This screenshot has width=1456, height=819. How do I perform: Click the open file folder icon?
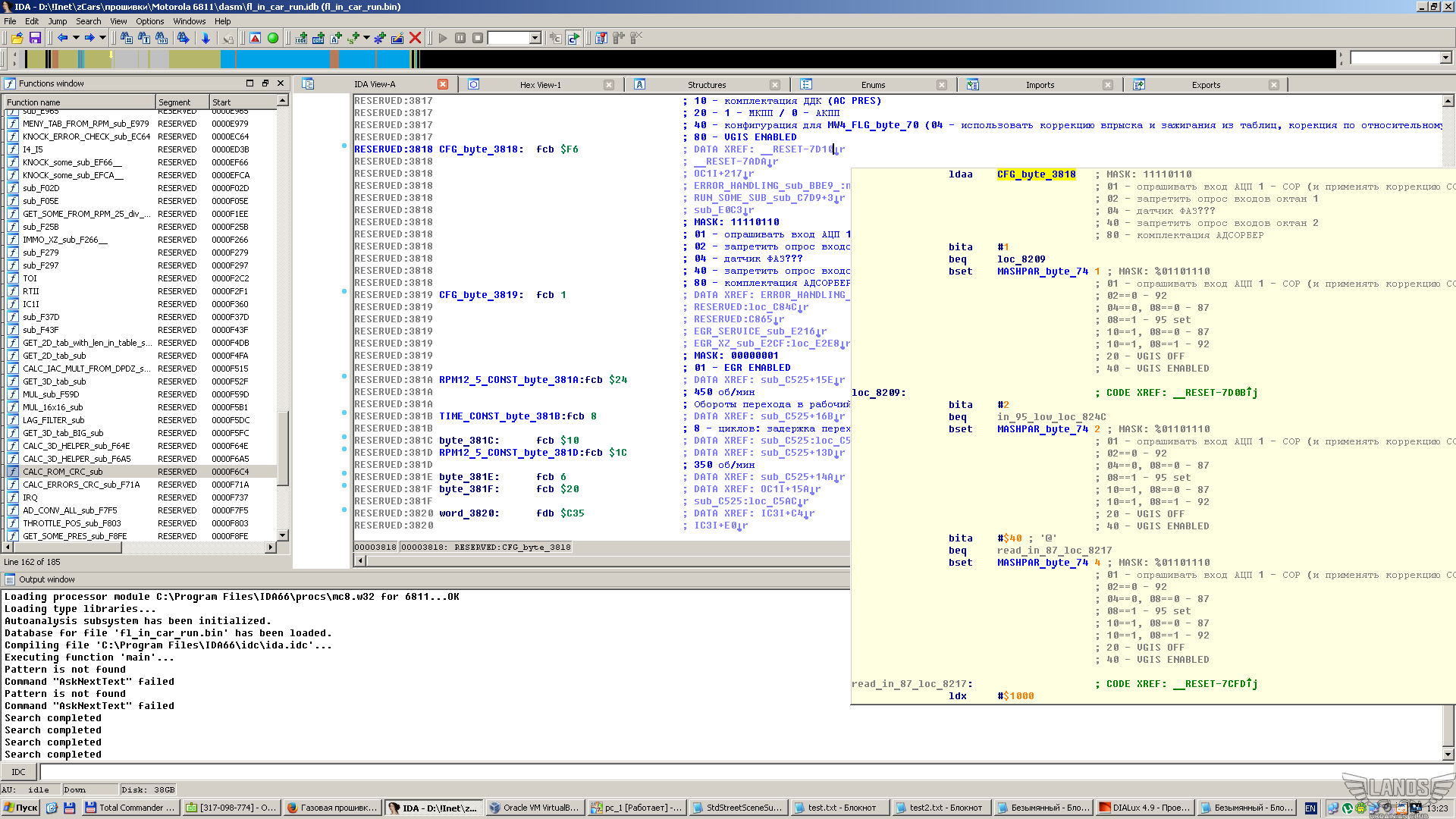point(17,38)
